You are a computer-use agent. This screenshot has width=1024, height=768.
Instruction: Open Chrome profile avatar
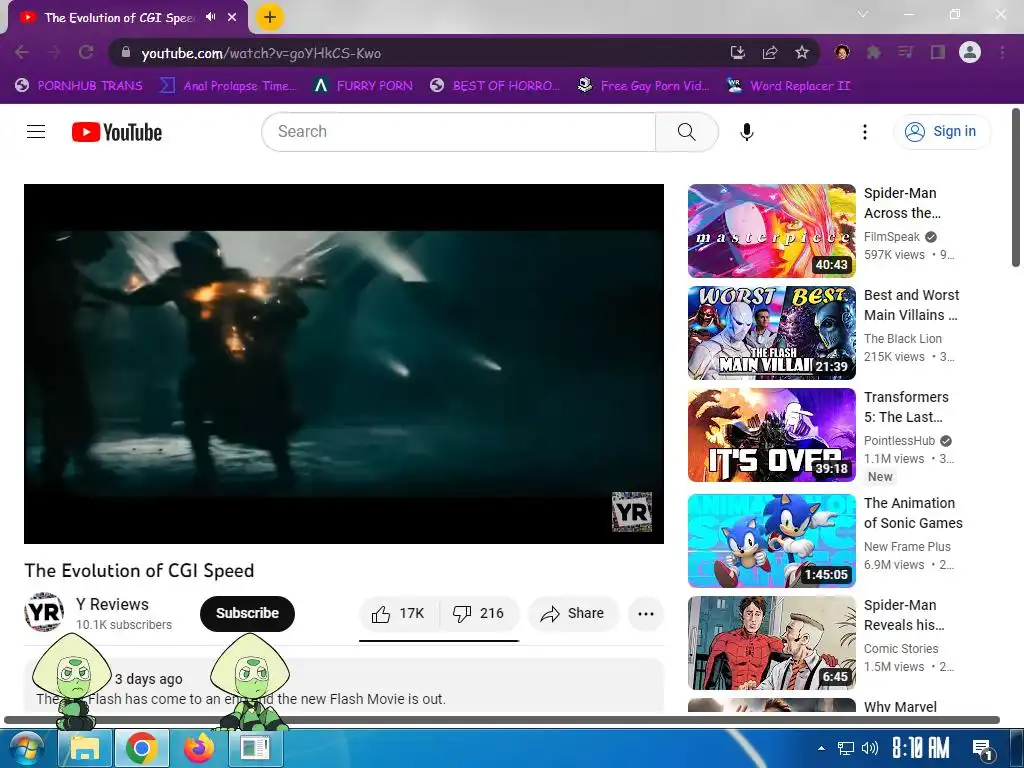point(970,52)
